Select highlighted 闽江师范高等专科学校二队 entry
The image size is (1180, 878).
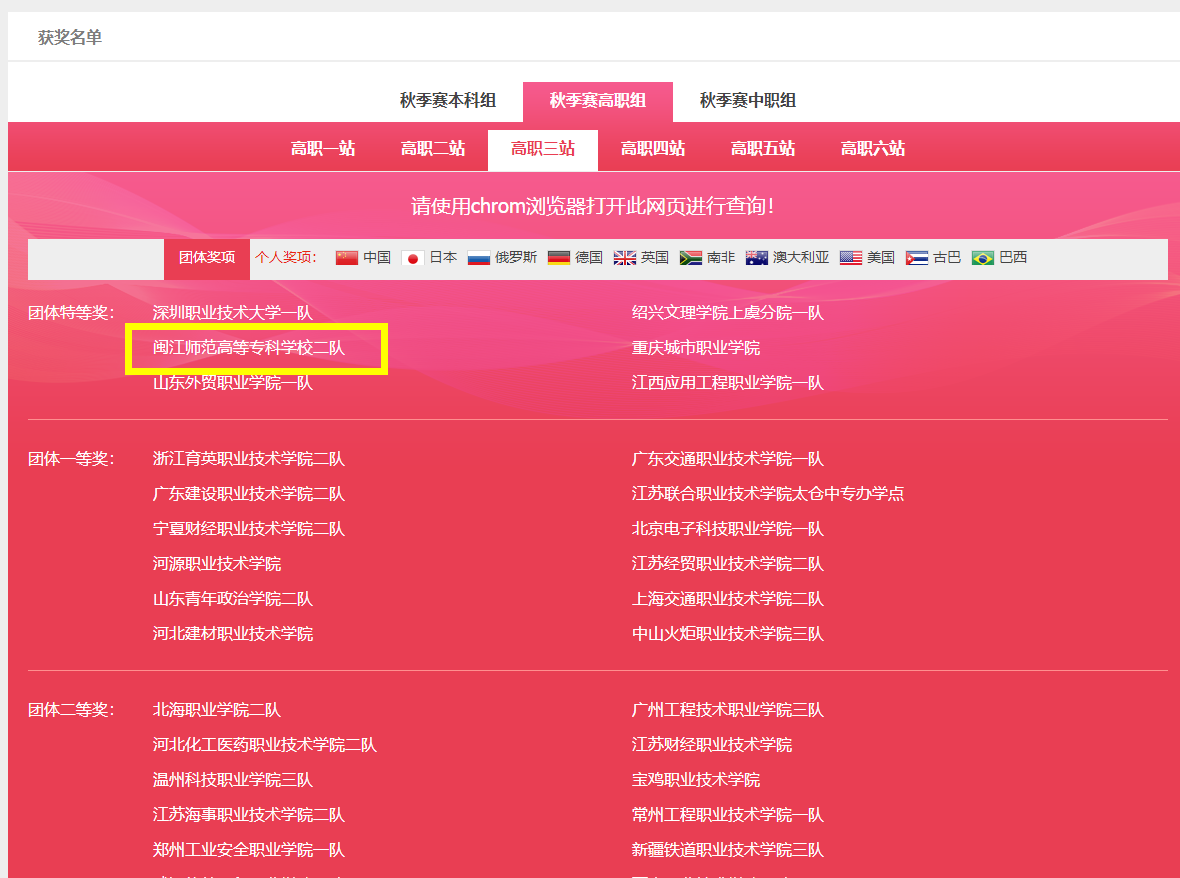(x=249, y=348)
